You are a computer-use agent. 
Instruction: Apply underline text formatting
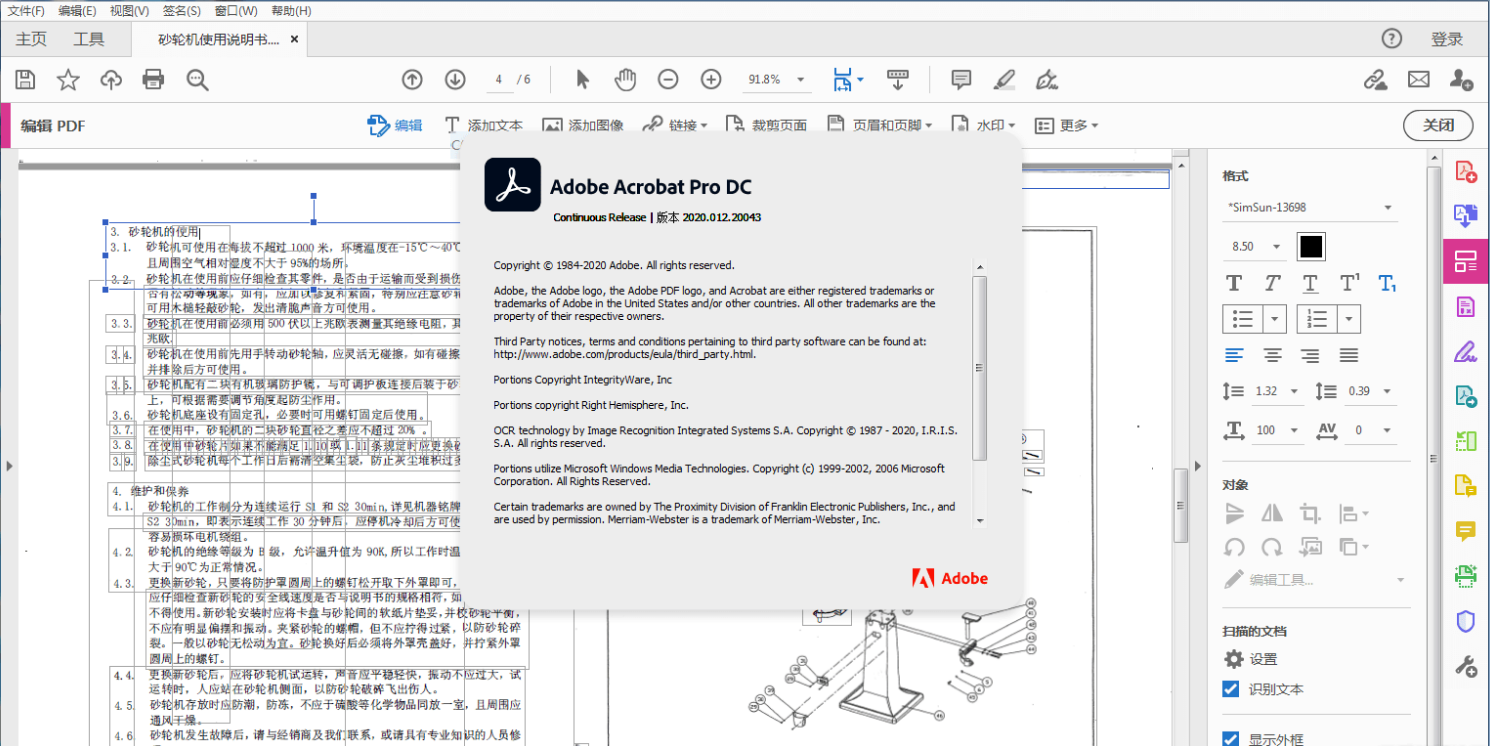(x=1310, y=284)
